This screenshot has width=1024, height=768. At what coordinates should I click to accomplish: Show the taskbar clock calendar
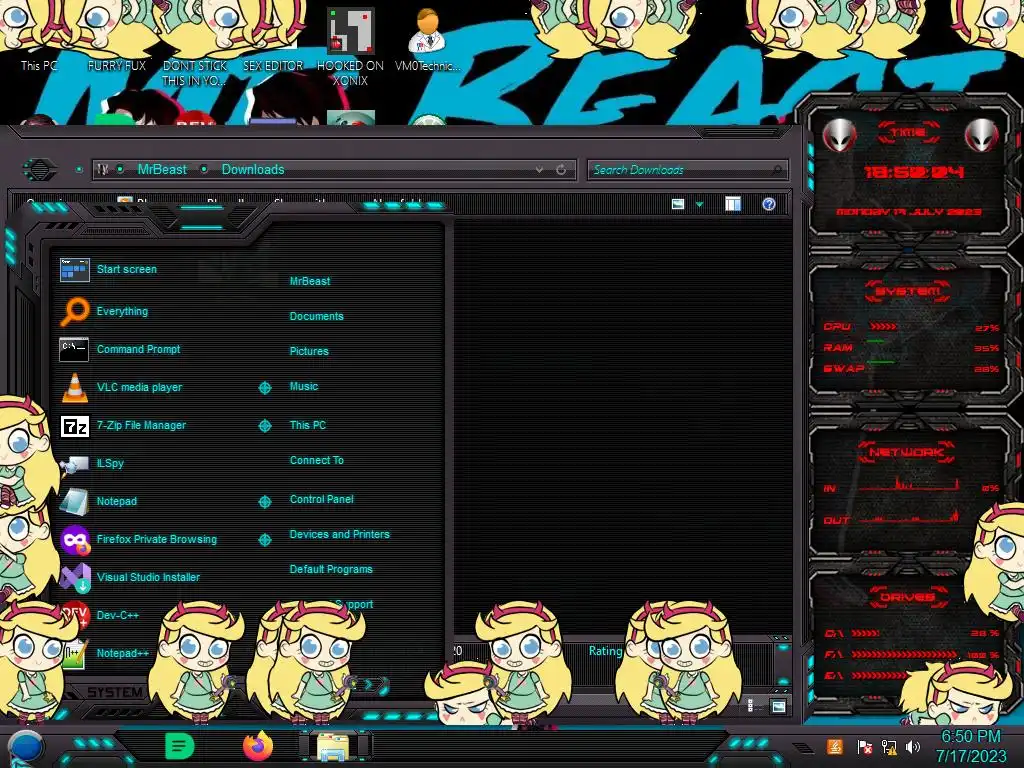(x=971, y=746)
